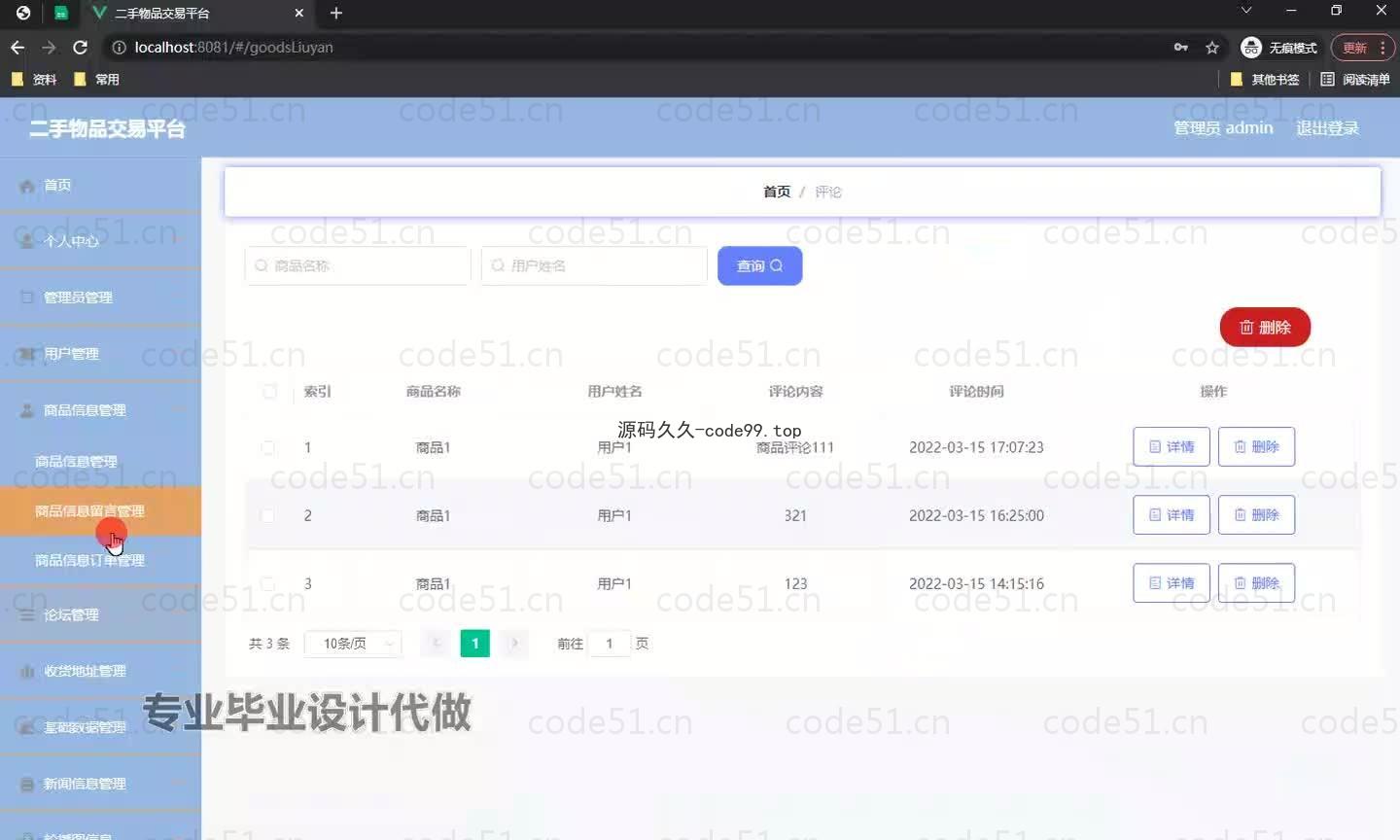
Task: Go forward with browser forward arrow
Action: point(49,47)
